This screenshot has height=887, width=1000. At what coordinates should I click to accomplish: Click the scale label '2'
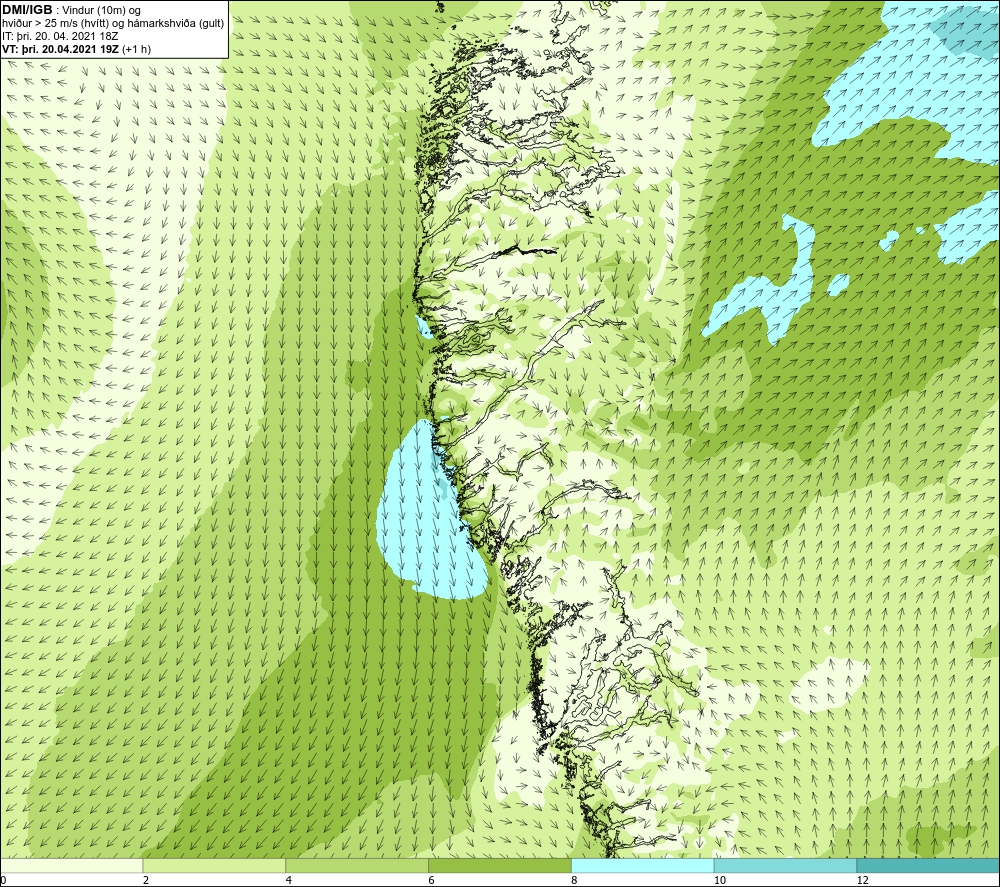coord(146,880)
